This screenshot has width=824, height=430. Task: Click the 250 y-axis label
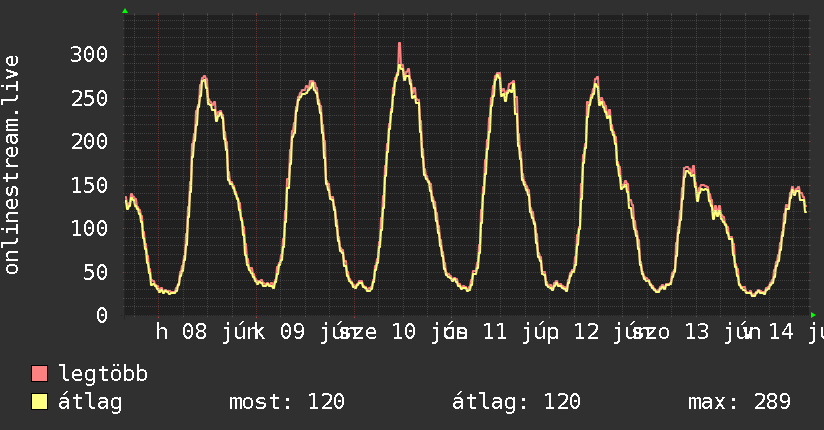pyautogui.click(x=89, y=98)
